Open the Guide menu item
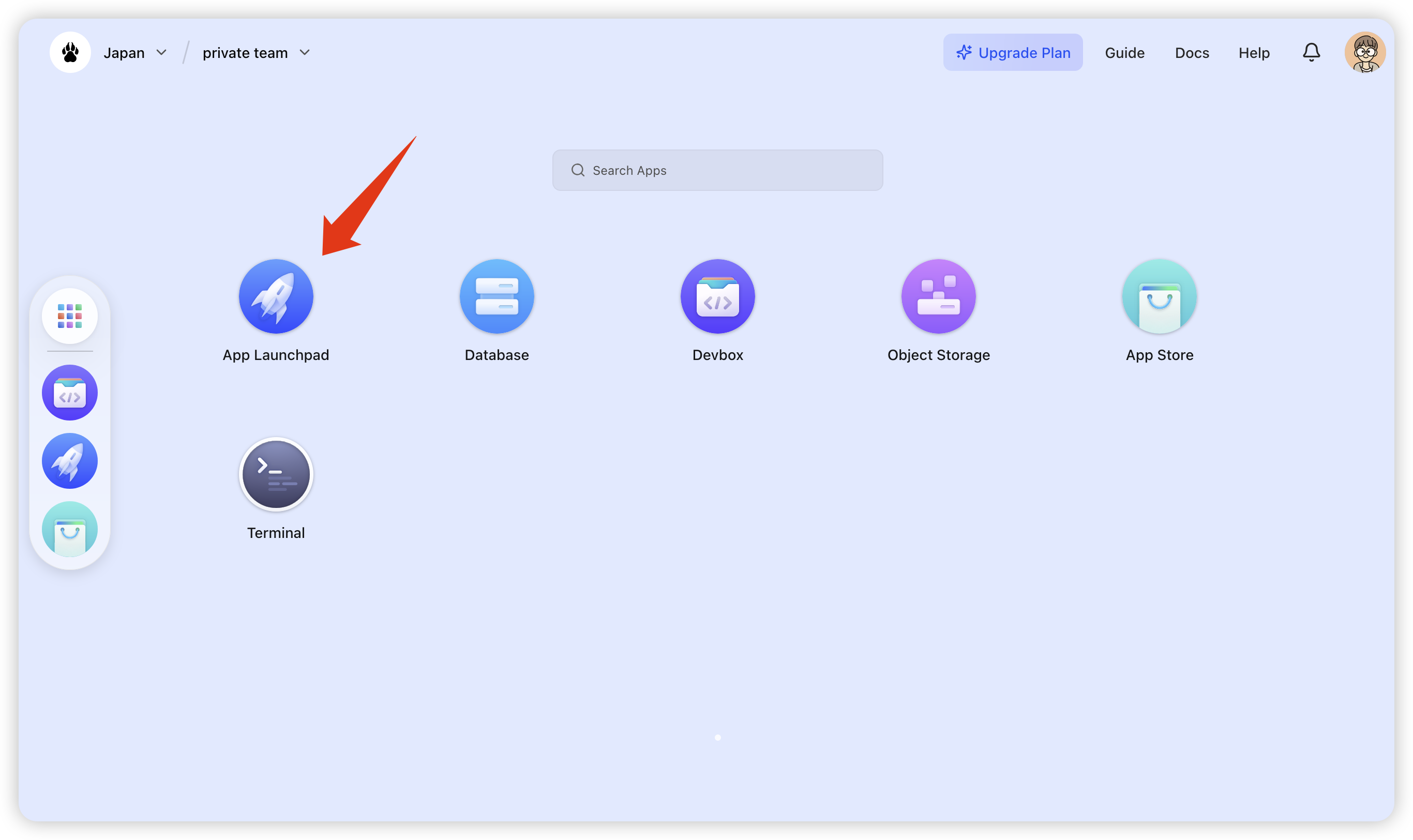The height and width of the screenshot is (840, 1413). click(x=1124, y=53)
